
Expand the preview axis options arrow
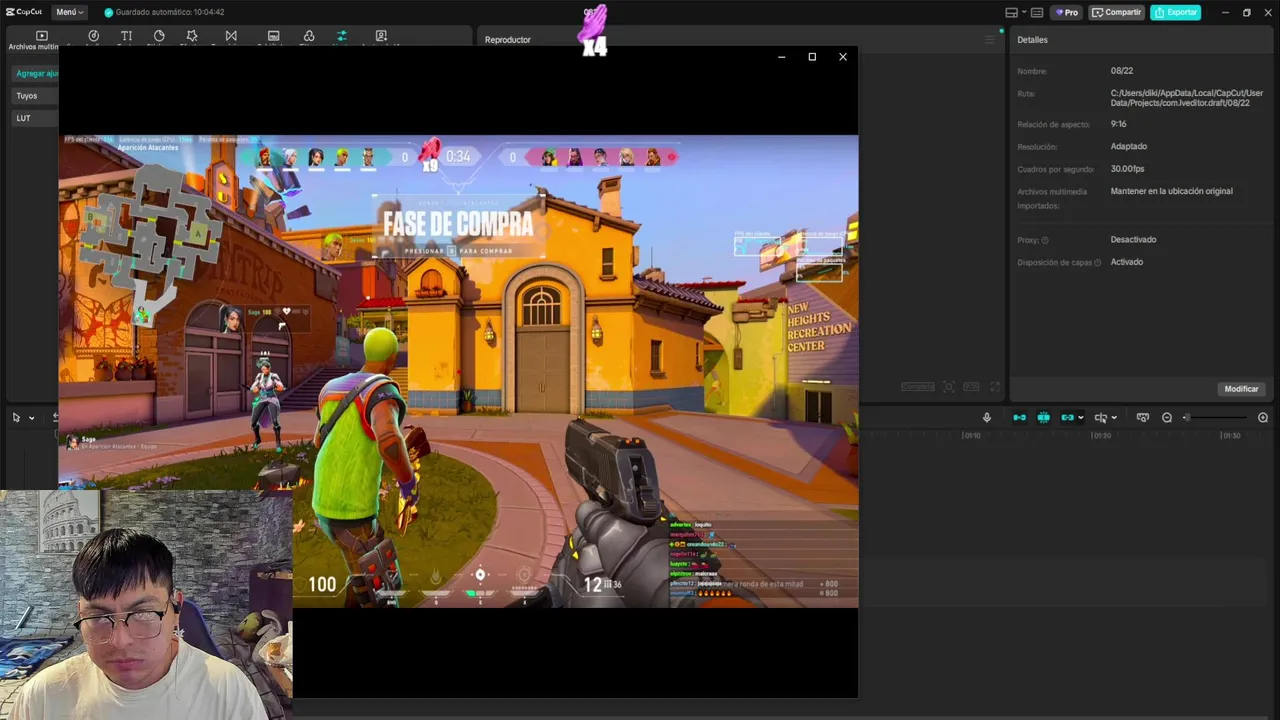tap(1114, 418)
